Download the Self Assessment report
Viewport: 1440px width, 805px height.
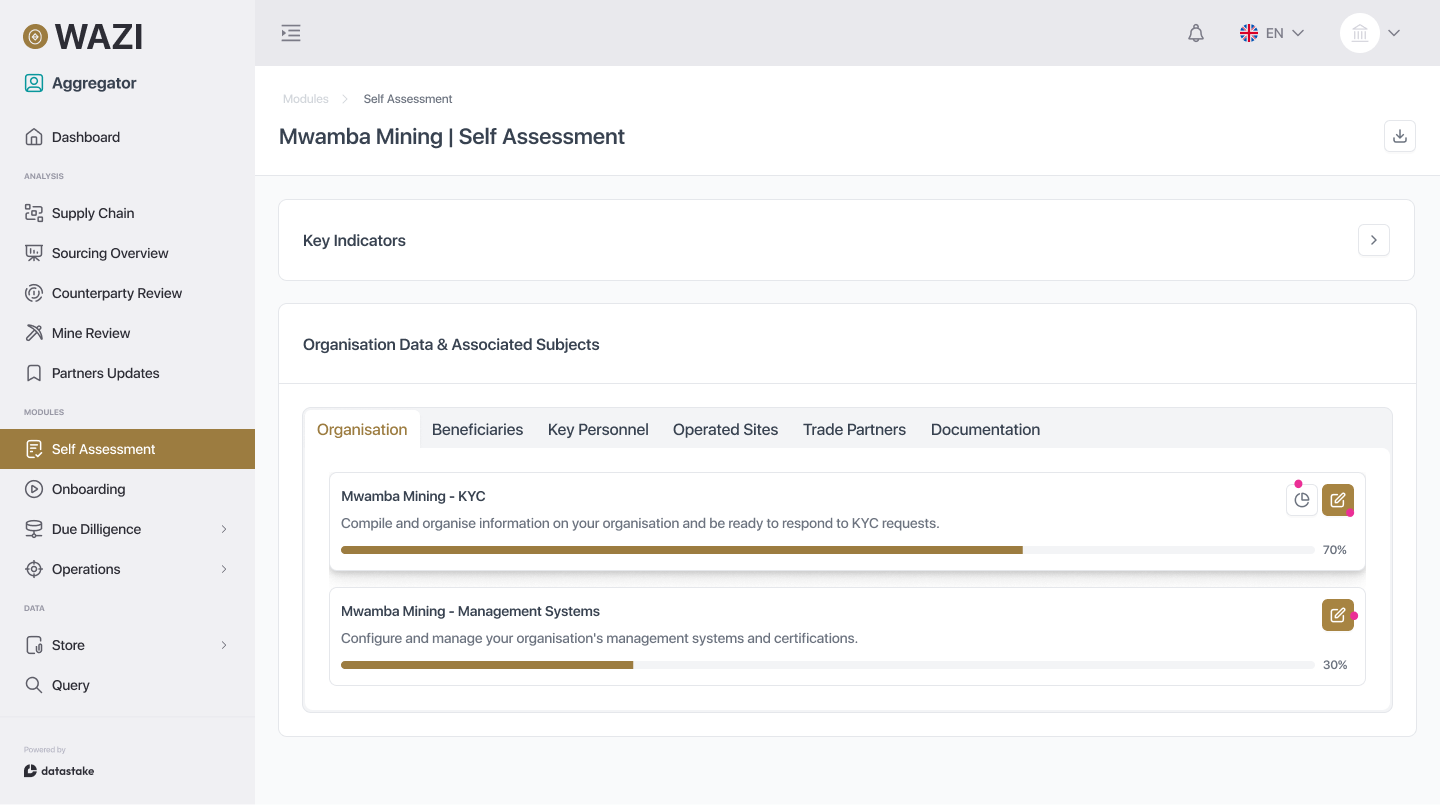pos(1400,136)
